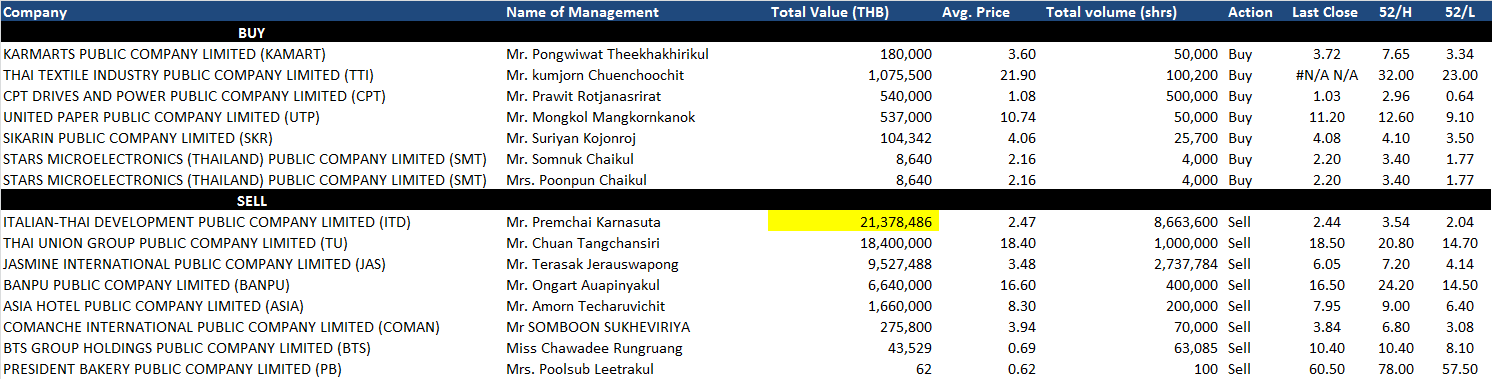
Task: Select the Total volume (shrs) header
Action: (x=1111, y=12)
